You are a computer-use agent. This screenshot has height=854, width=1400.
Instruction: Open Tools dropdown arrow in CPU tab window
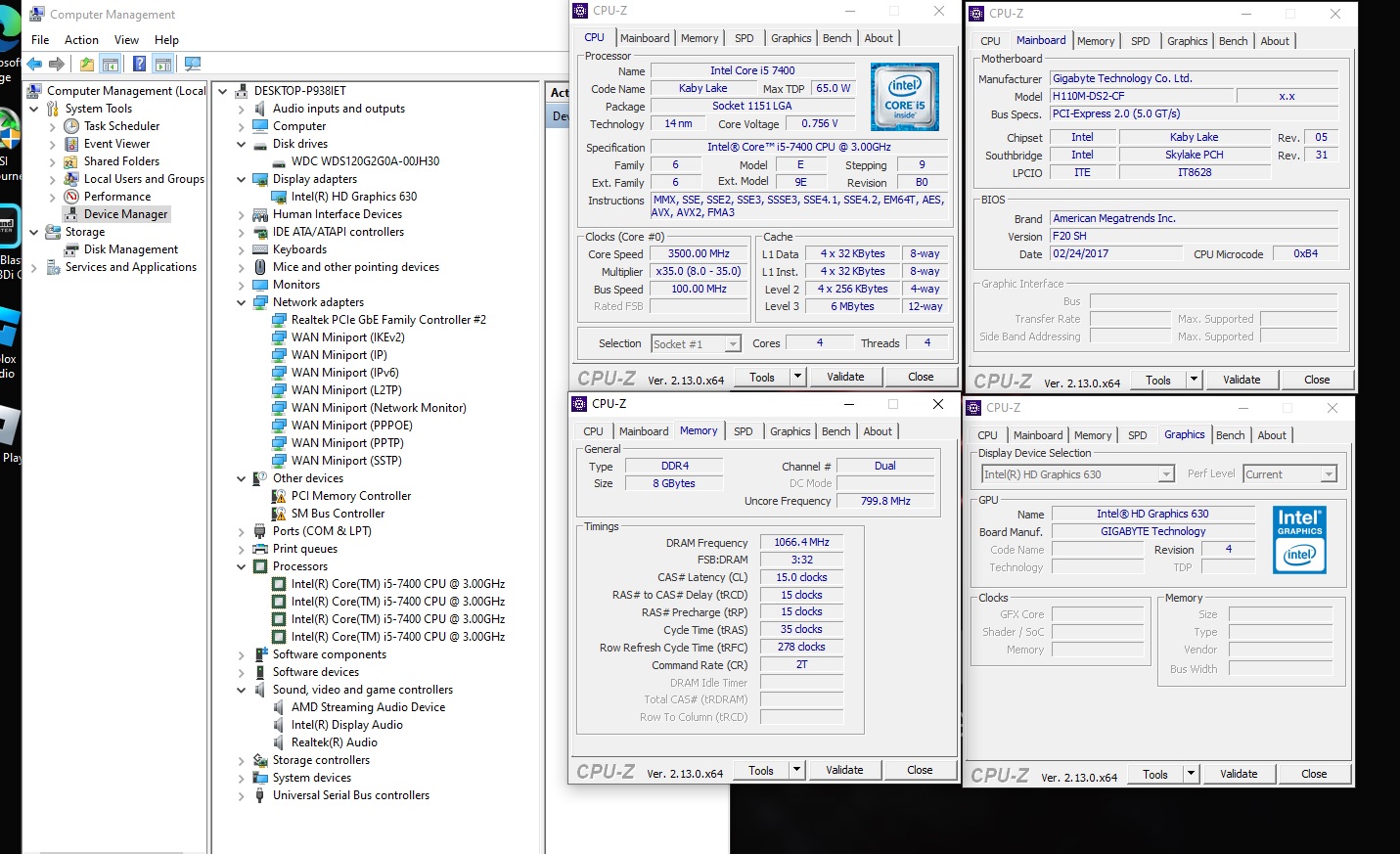pyautogui.click(x=797, y=377)
